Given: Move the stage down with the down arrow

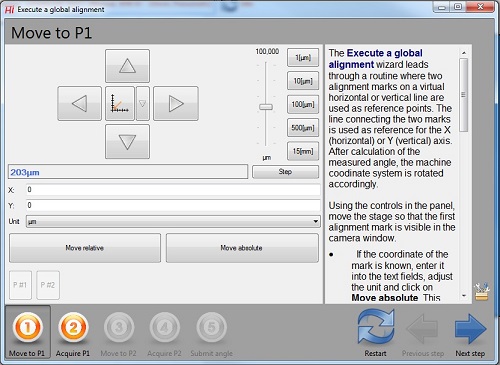Looking at the screenshot, I should point(127,142).
